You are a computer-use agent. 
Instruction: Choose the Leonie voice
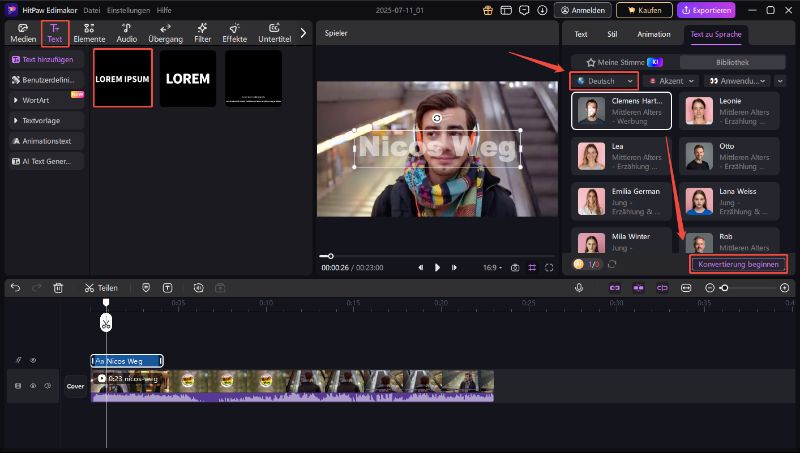pos(730,111)
